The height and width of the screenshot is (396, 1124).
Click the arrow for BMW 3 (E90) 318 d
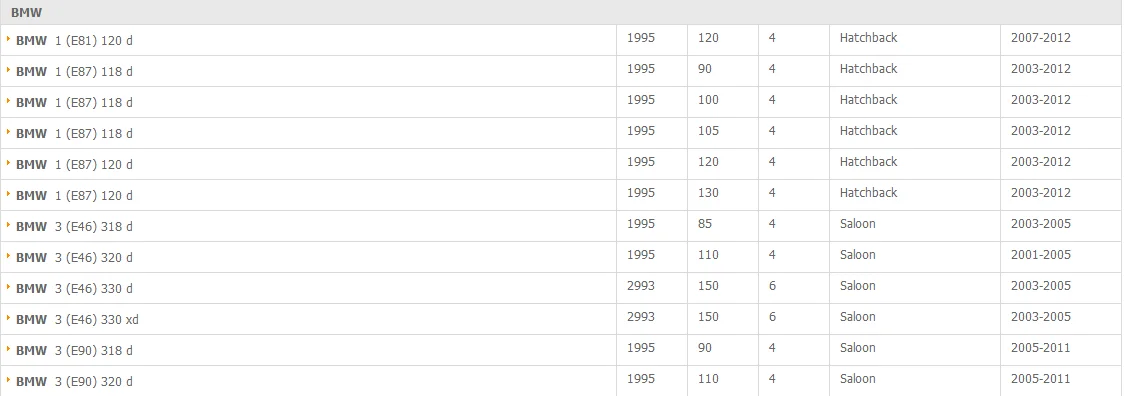click(x=9, y=349)
